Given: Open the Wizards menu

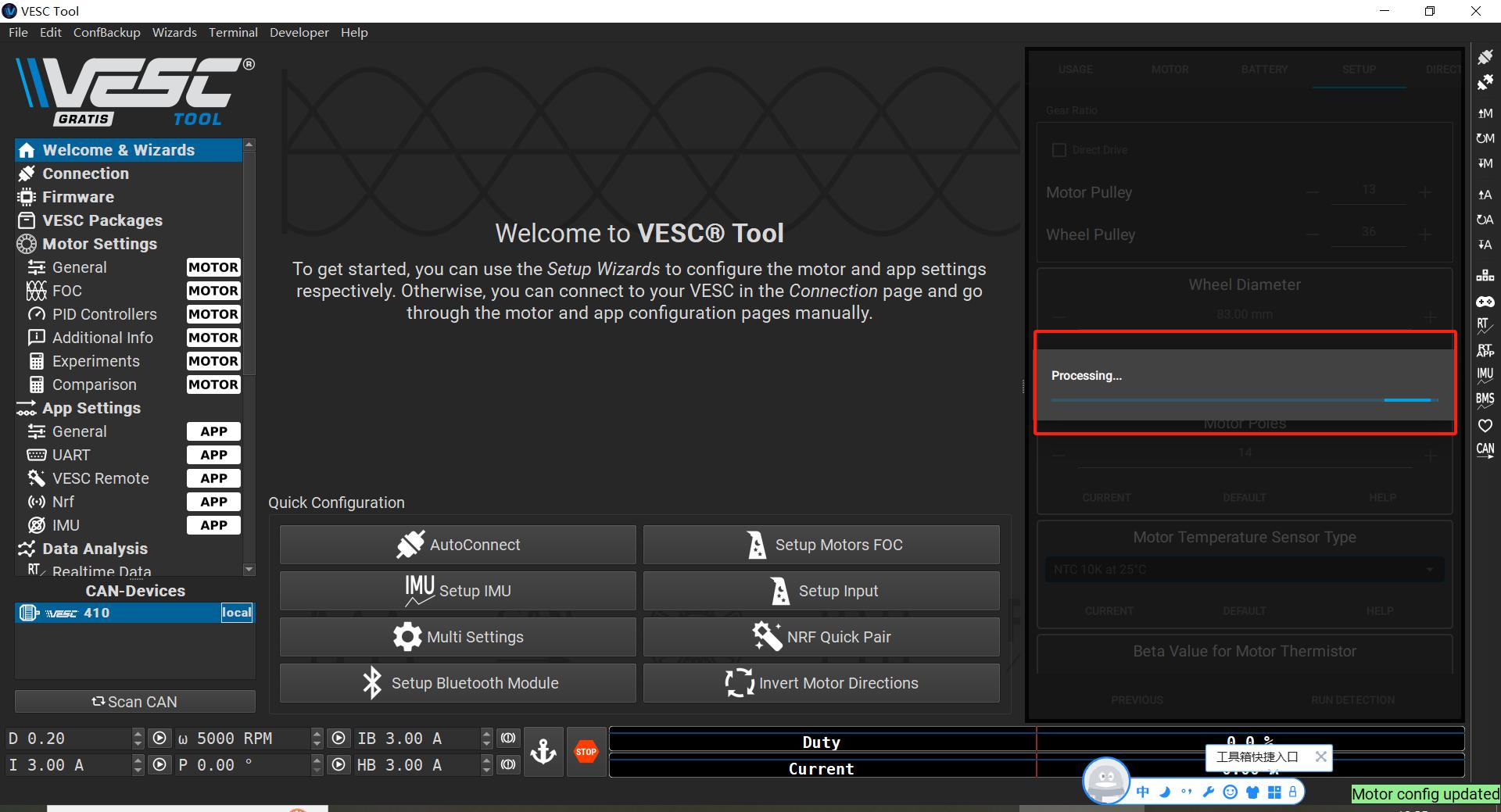Looking at the screenshot, I should pos(174,32).
